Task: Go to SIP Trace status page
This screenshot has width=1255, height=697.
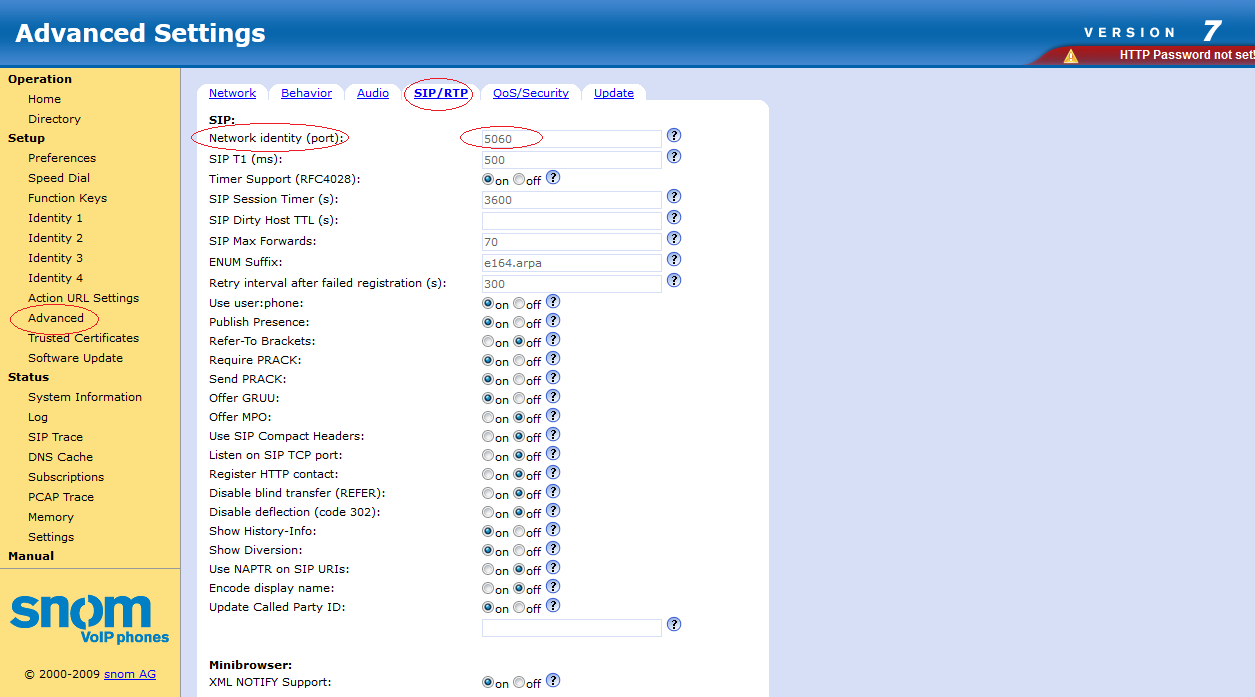Action: 55,437
